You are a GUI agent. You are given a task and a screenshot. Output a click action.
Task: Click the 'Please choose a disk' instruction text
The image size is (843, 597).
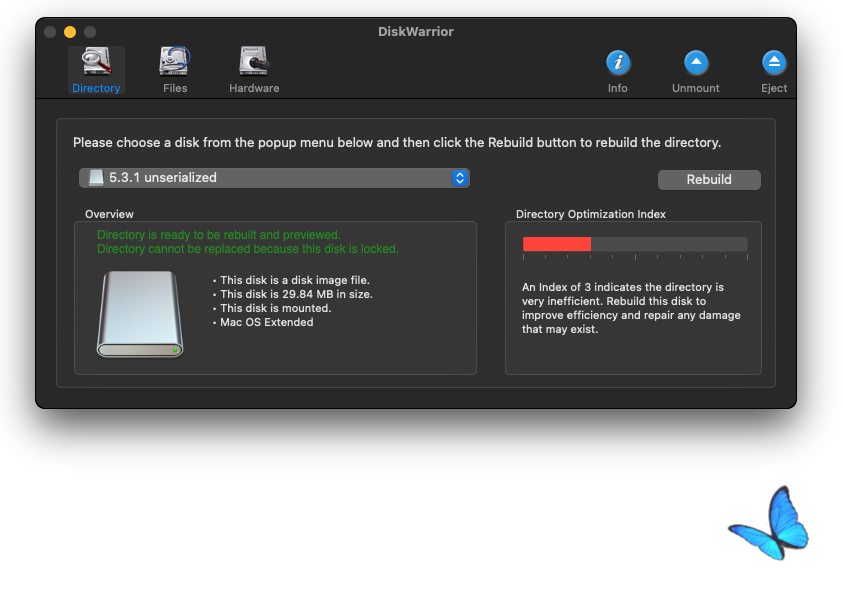tap(397, 143)
